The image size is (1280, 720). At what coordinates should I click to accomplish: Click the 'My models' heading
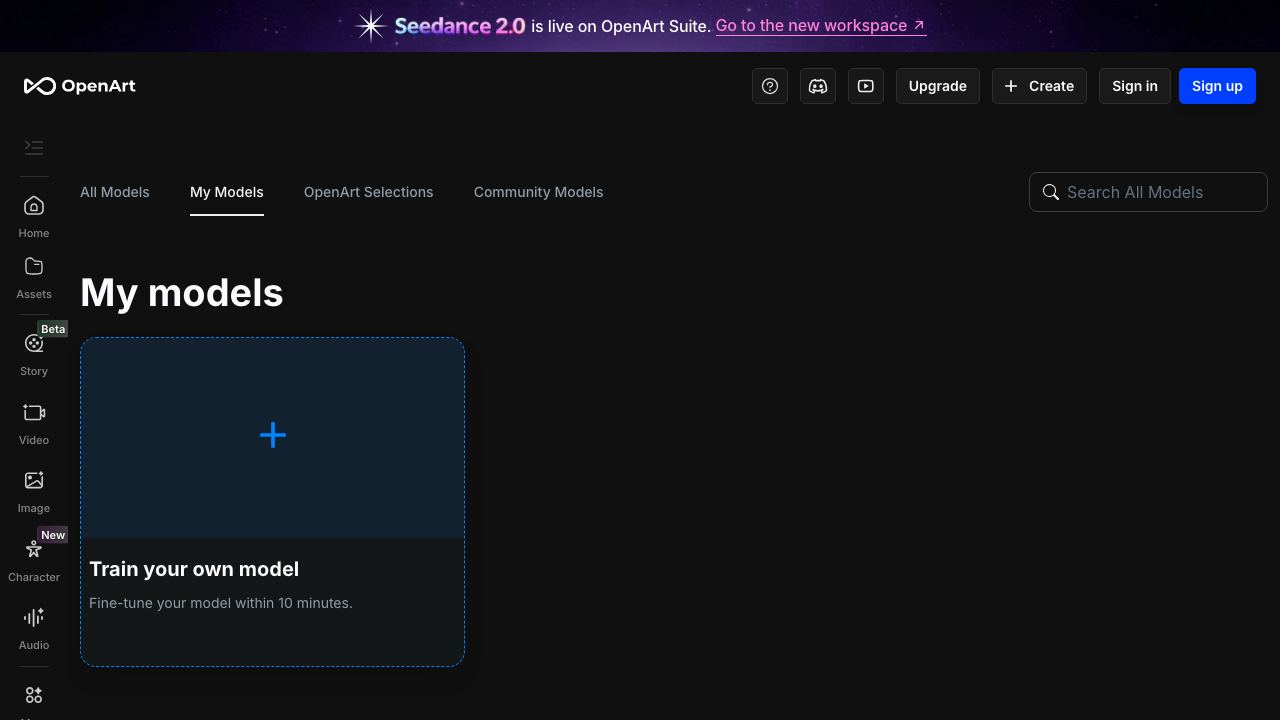pos(182,293)
